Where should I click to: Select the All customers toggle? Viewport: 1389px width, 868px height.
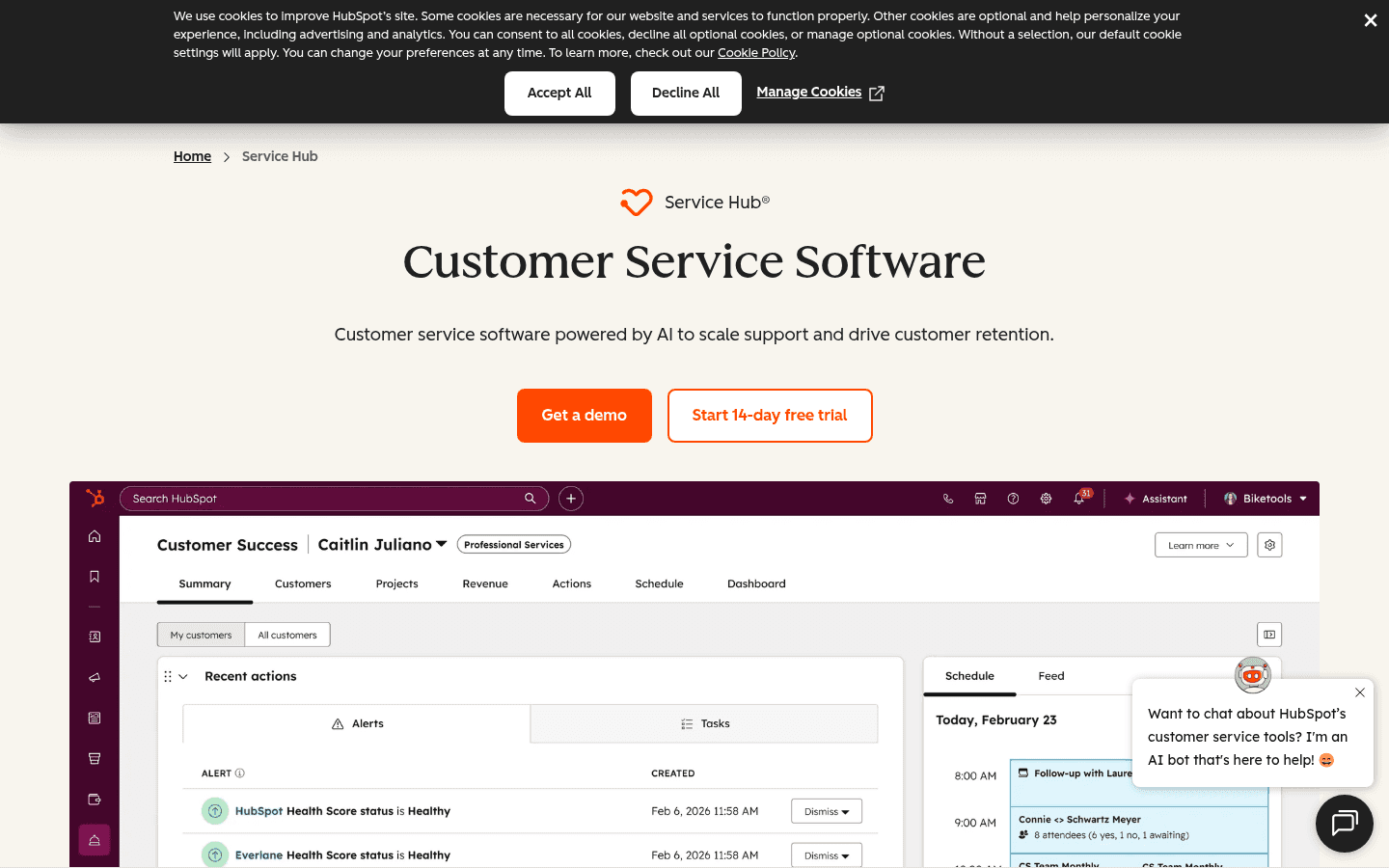(x=287, y=635)
